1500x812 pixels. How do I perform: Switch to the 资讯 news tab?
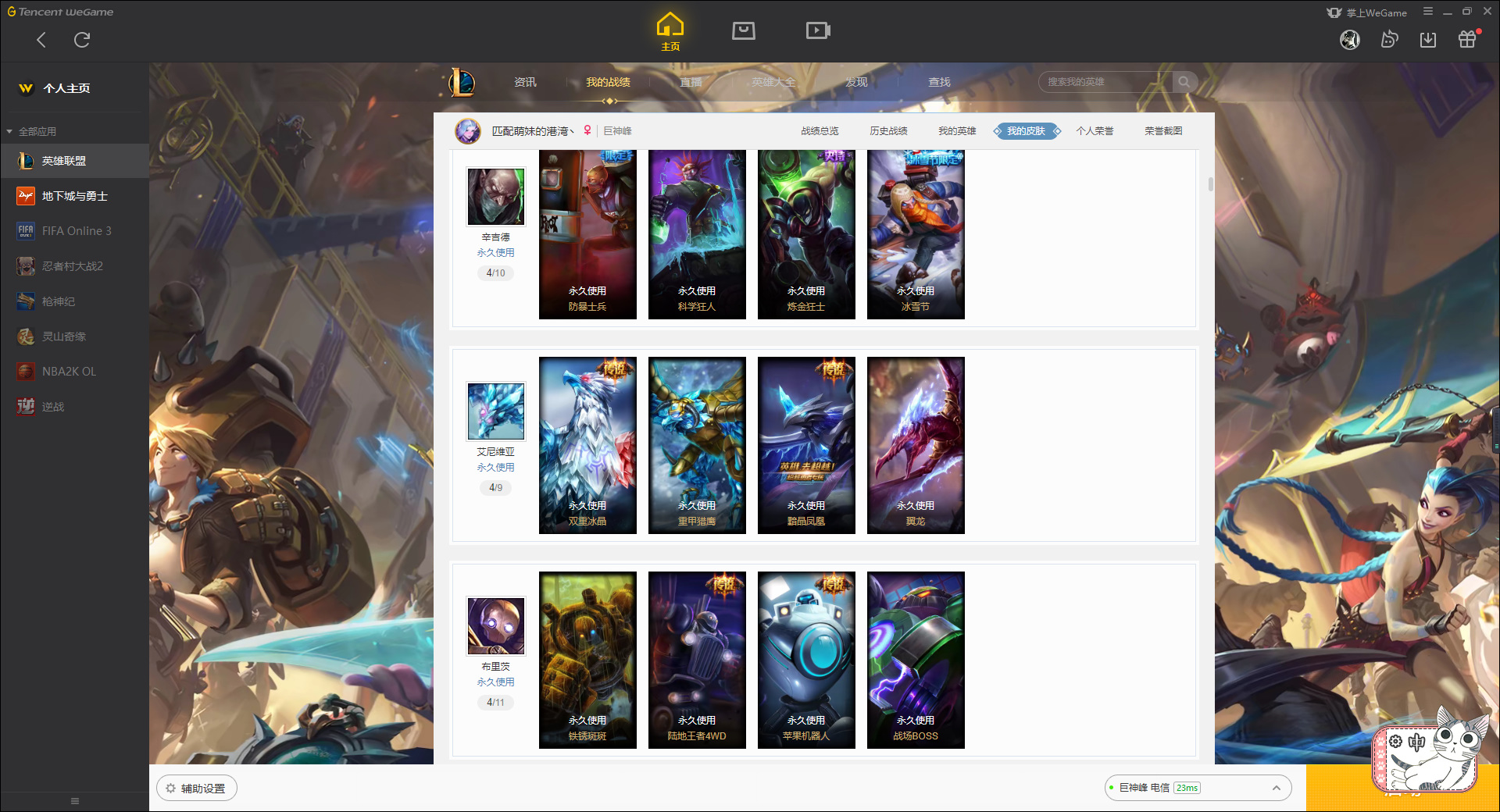tap(525, 82)
